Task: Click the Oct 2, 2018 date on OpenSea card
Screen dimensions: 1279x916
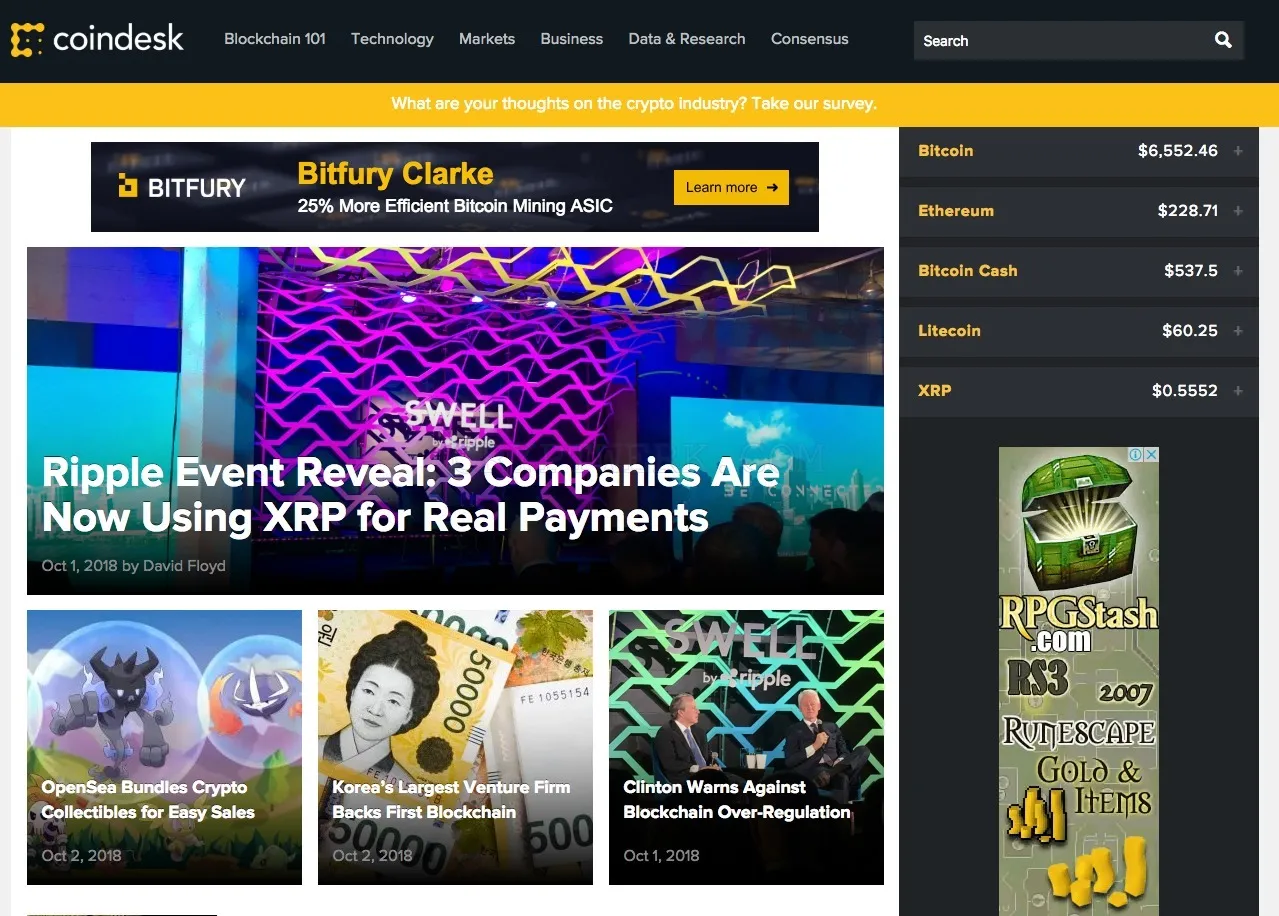Action: pos(82,856)
